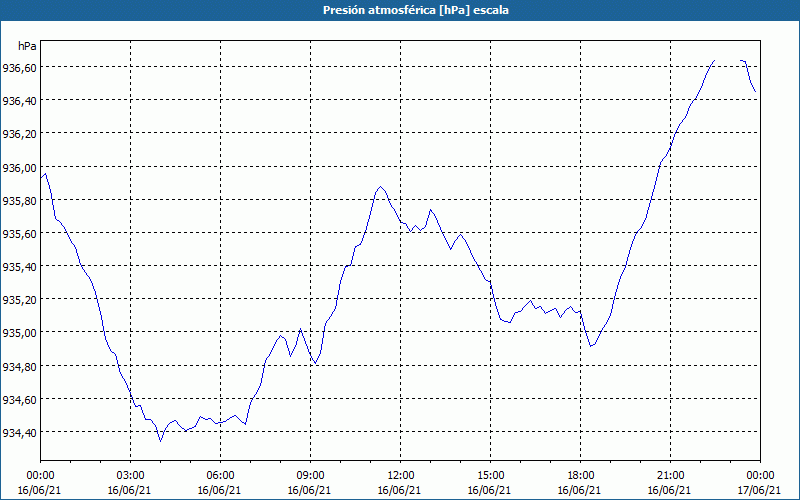Select the 934,40 y-axis label
Image resolution: width=800 pixels, height=500 pixels.
click(x=19, y=433)
